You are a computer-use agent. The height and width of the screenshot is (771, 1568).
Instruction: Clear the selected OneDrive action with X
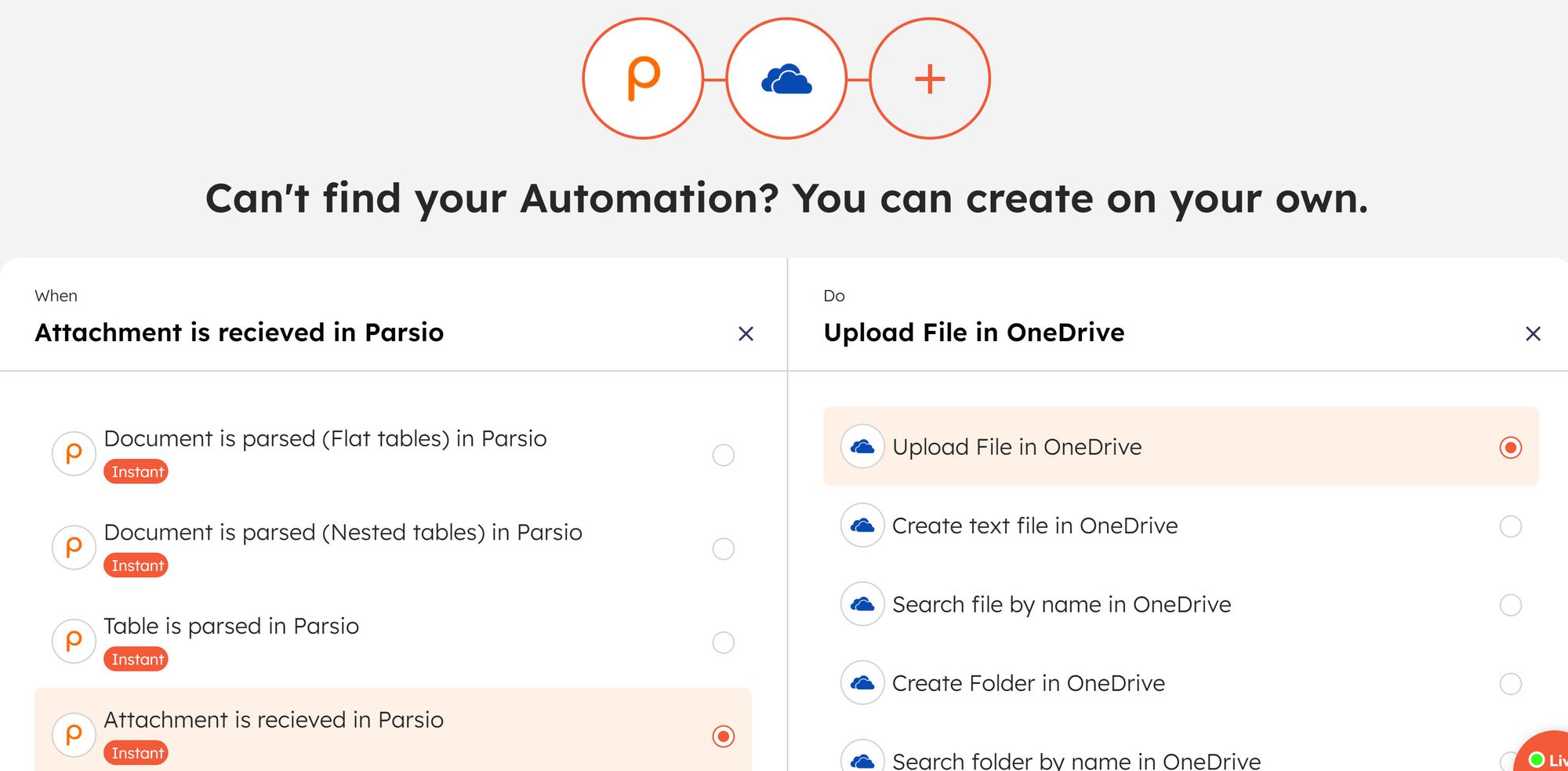click(x=1533, y=334)
